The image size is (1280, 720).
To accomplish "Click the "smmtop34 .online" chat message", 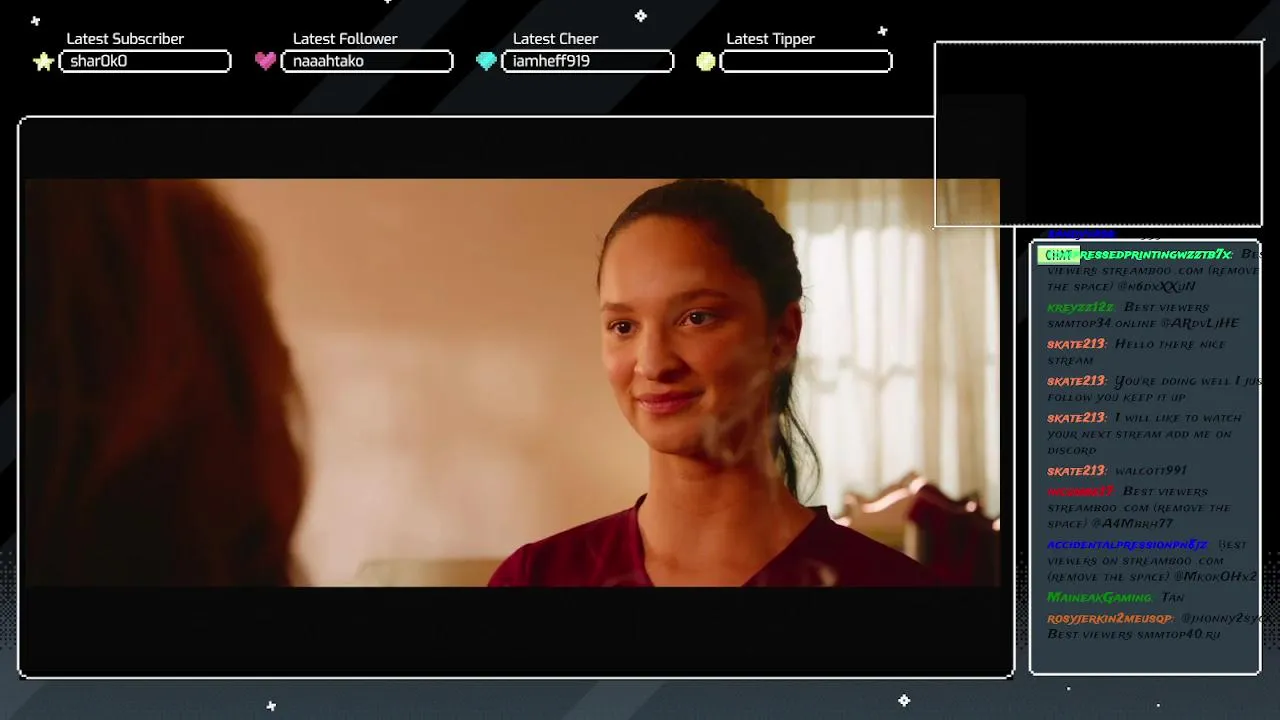I will pyautogui.click(x=1143, y=315).
